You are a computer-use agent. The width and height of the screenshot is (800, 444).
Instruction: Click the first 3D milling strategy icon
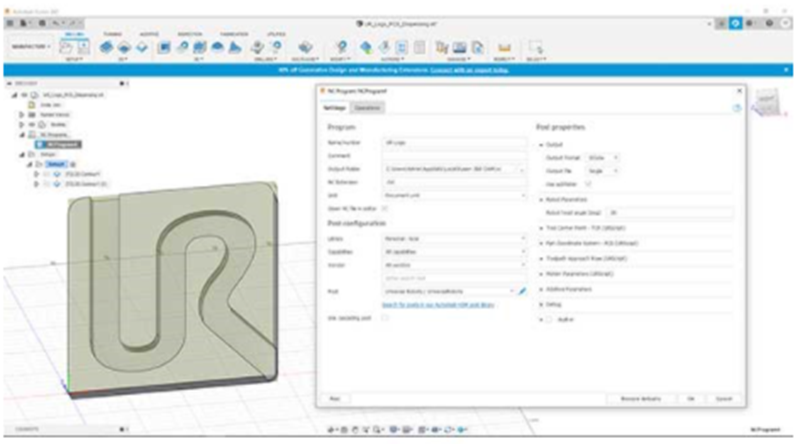(164, 47)
